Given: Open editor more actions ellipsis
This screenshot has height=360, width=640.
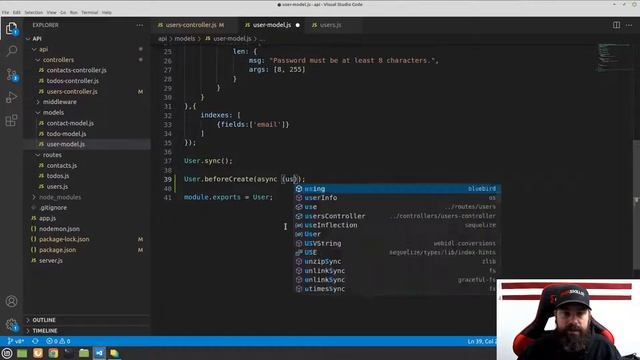Looking at the screenshot, I should click(629, 25).
